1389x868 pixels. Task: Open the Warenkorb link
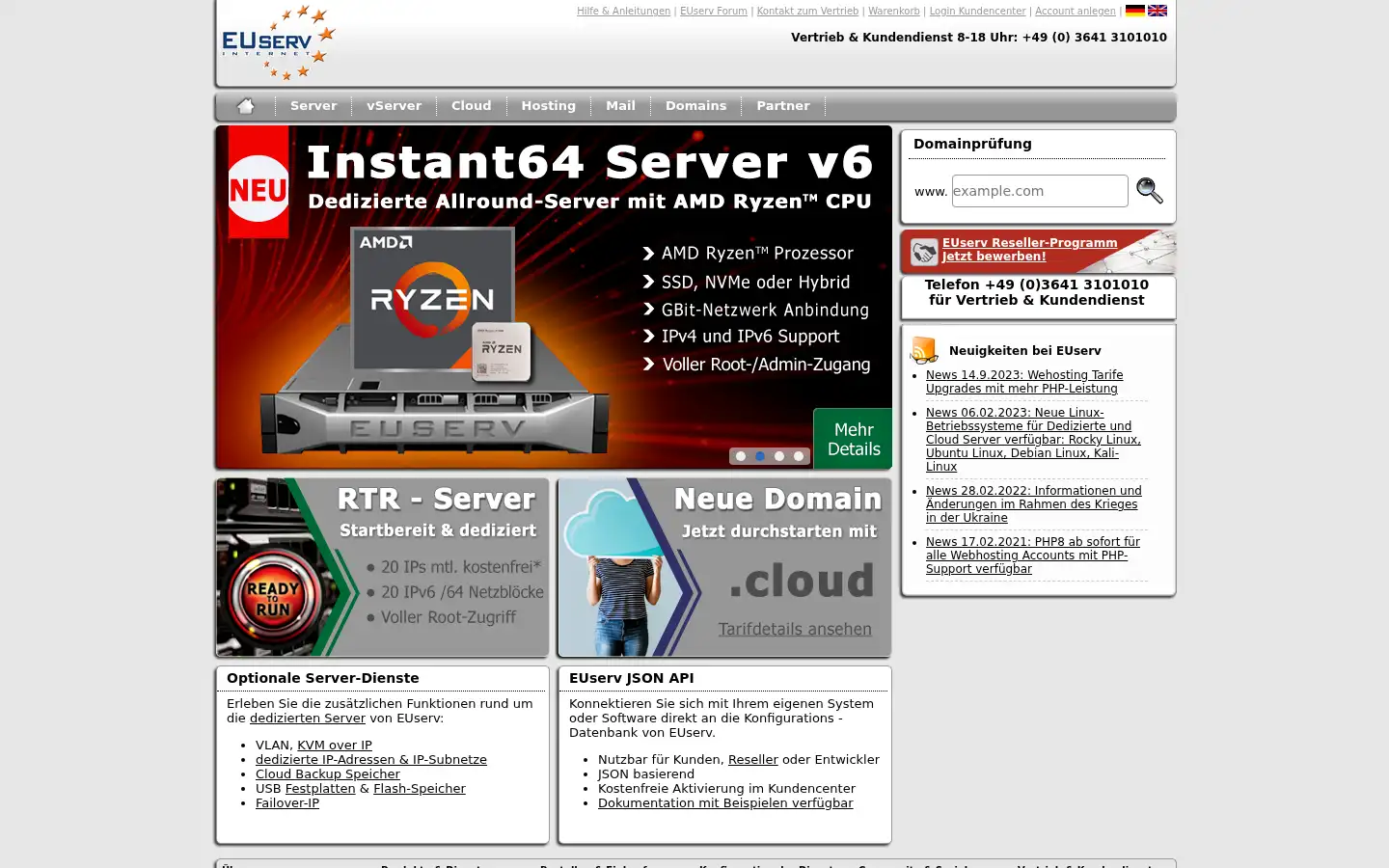click(894, 12)
